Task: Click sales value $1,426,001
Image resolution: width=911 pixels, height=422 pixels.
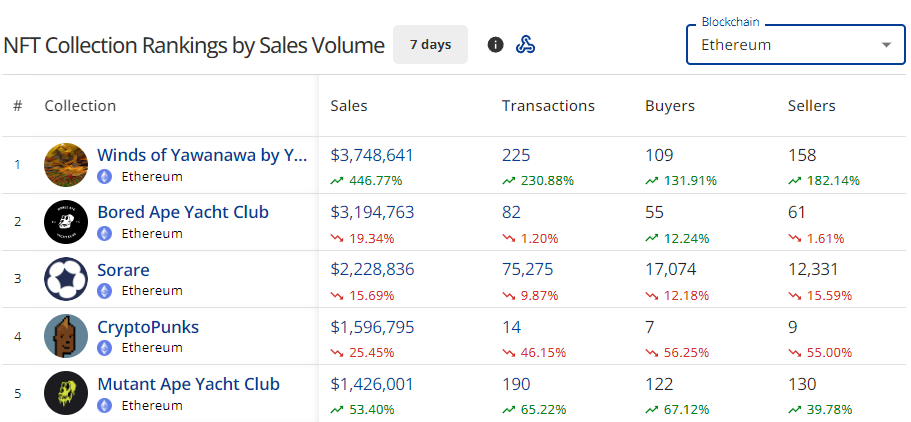Action: [x=372, y=384]
